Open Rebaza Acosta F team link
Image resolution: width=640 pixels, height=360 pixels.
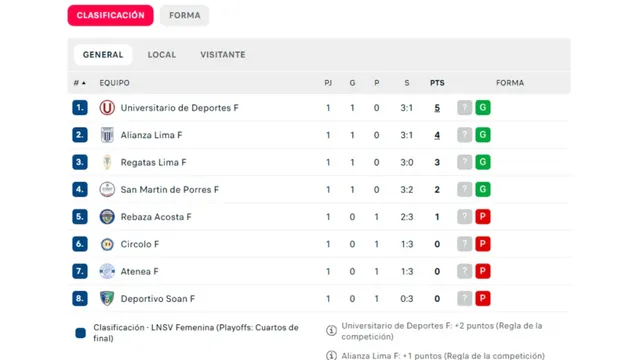tap(156, 217)
